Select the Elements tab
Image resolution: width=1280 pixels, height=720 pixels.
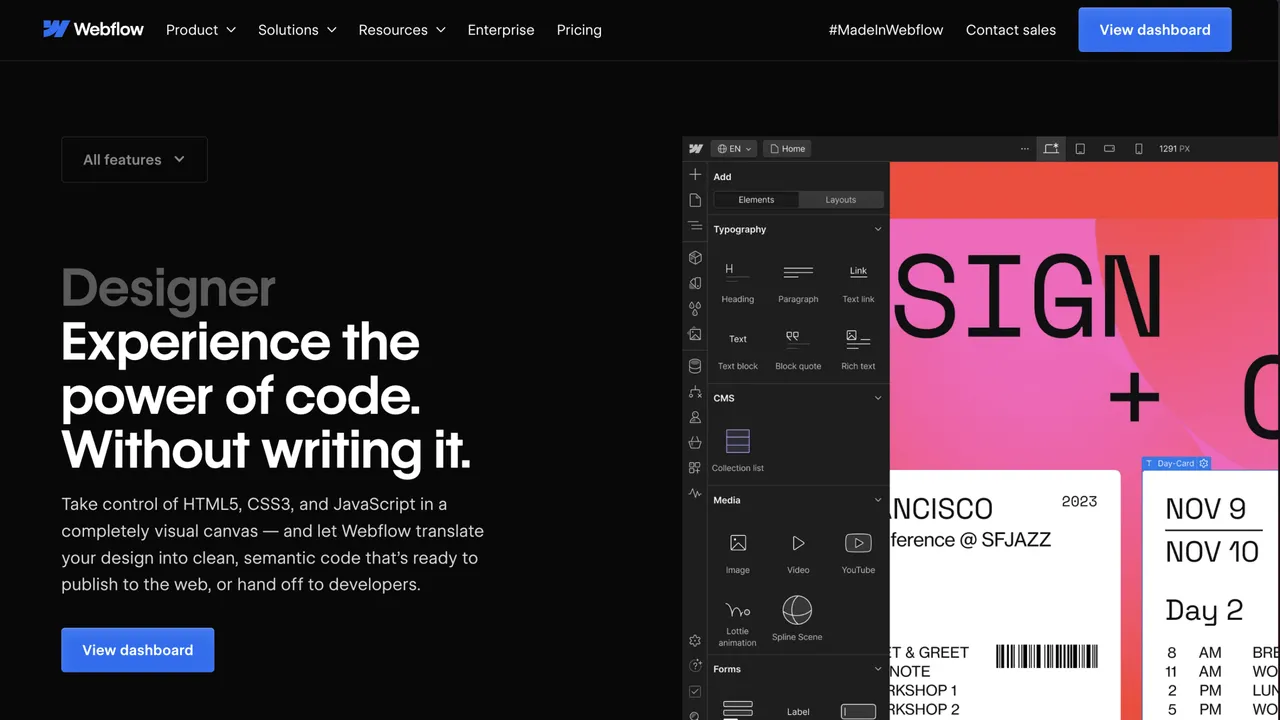click(x=756, y=200)
